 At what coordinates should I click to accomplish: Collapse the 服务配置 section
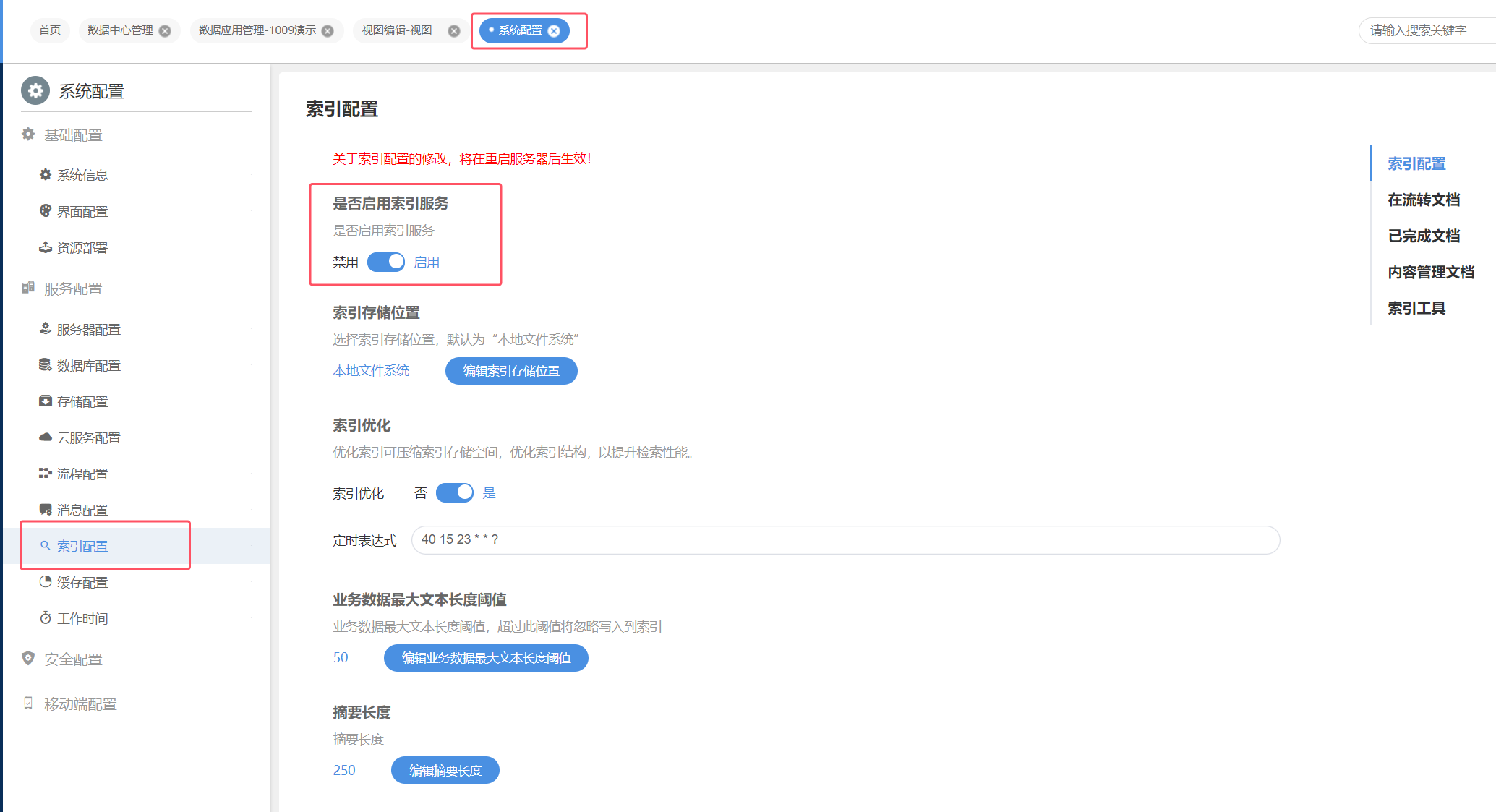tap(73, 289)
